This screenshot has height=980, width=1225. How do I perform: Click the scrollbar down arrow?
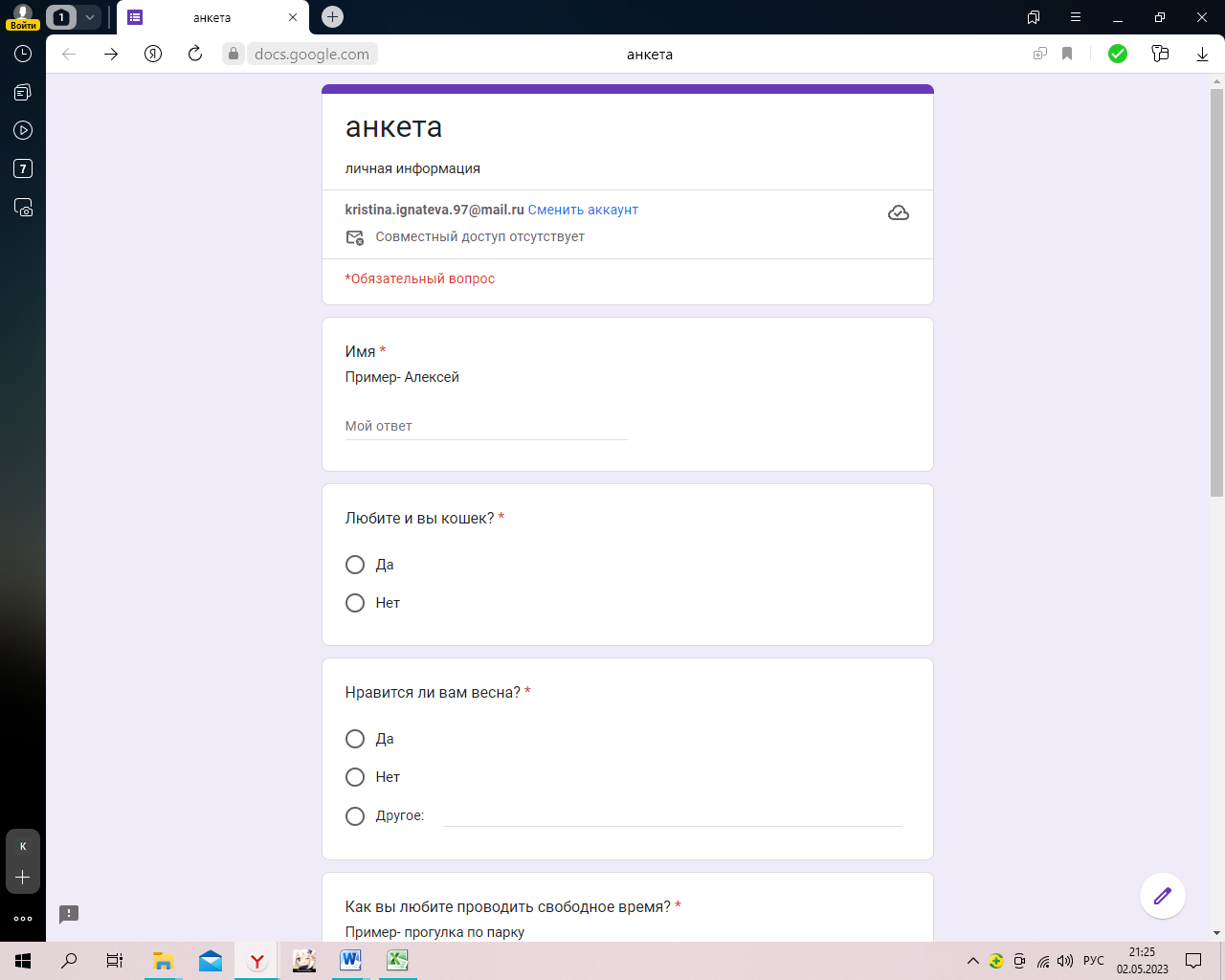(1216, 932)
